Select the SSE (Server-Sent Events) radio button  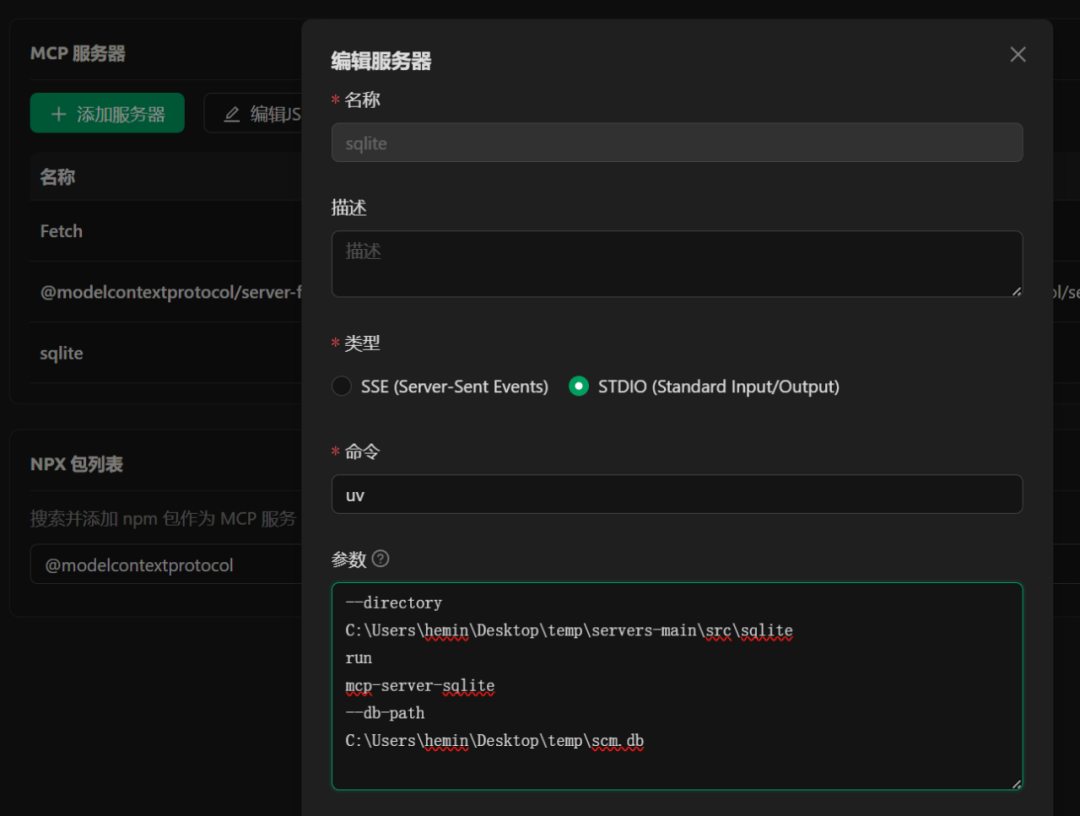coord(341,386)
